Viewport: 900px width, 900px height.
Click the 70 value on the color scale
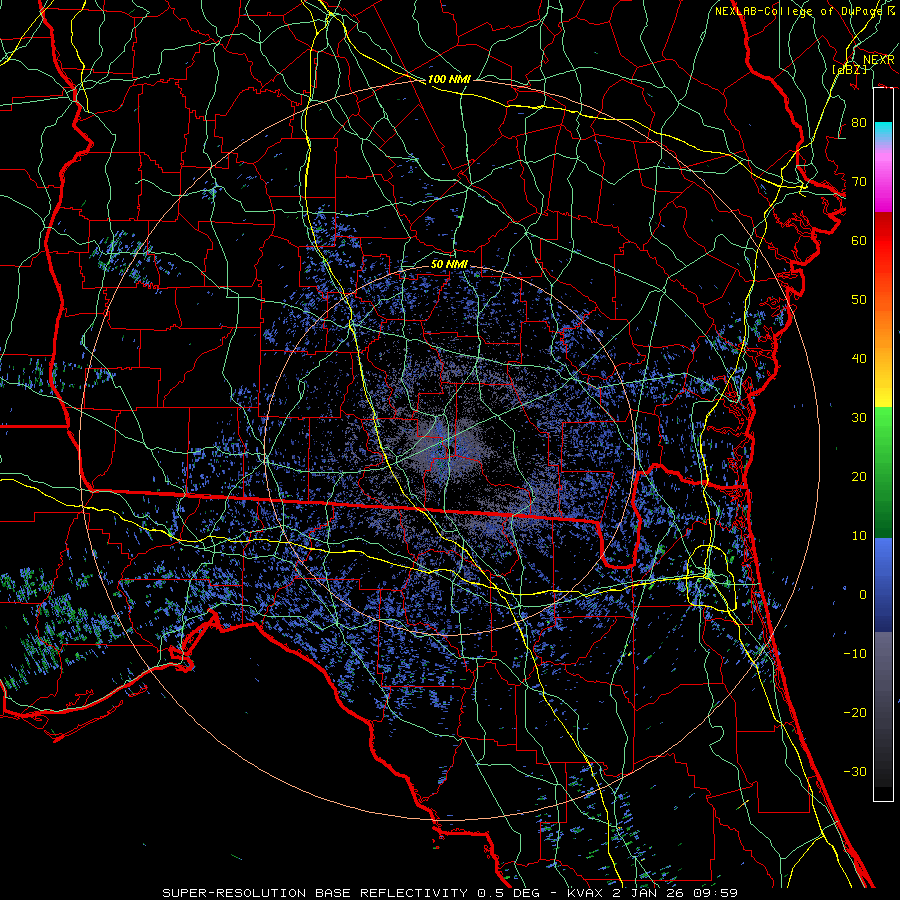(859, 181)
